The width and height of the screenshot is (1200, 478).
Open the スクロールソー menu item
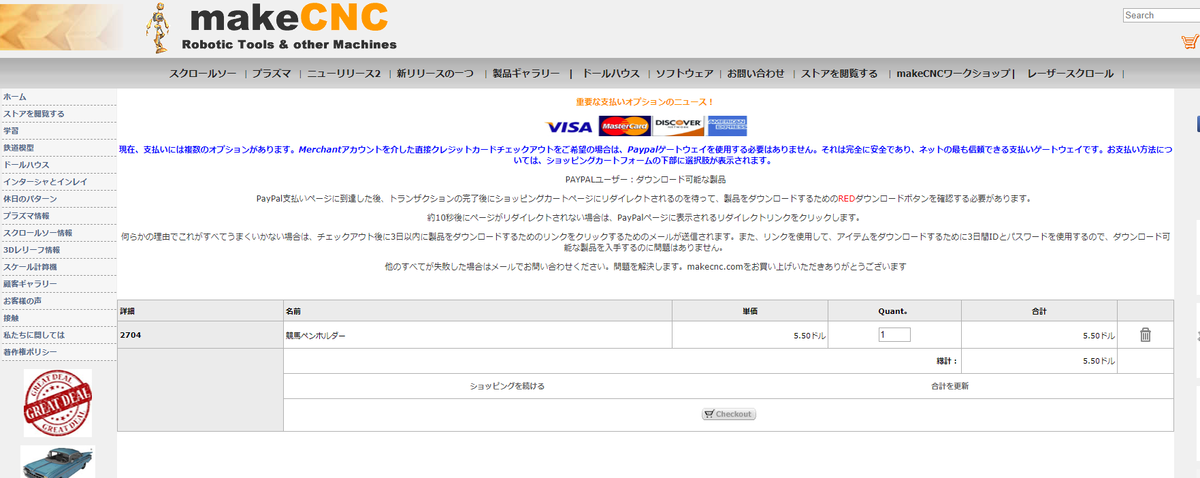tap(203, 73)
